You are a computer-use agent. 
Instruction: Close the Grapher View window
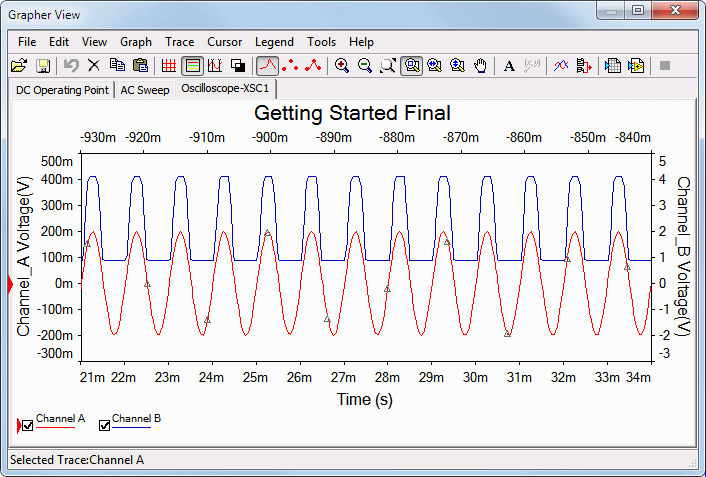pos(675,11)
